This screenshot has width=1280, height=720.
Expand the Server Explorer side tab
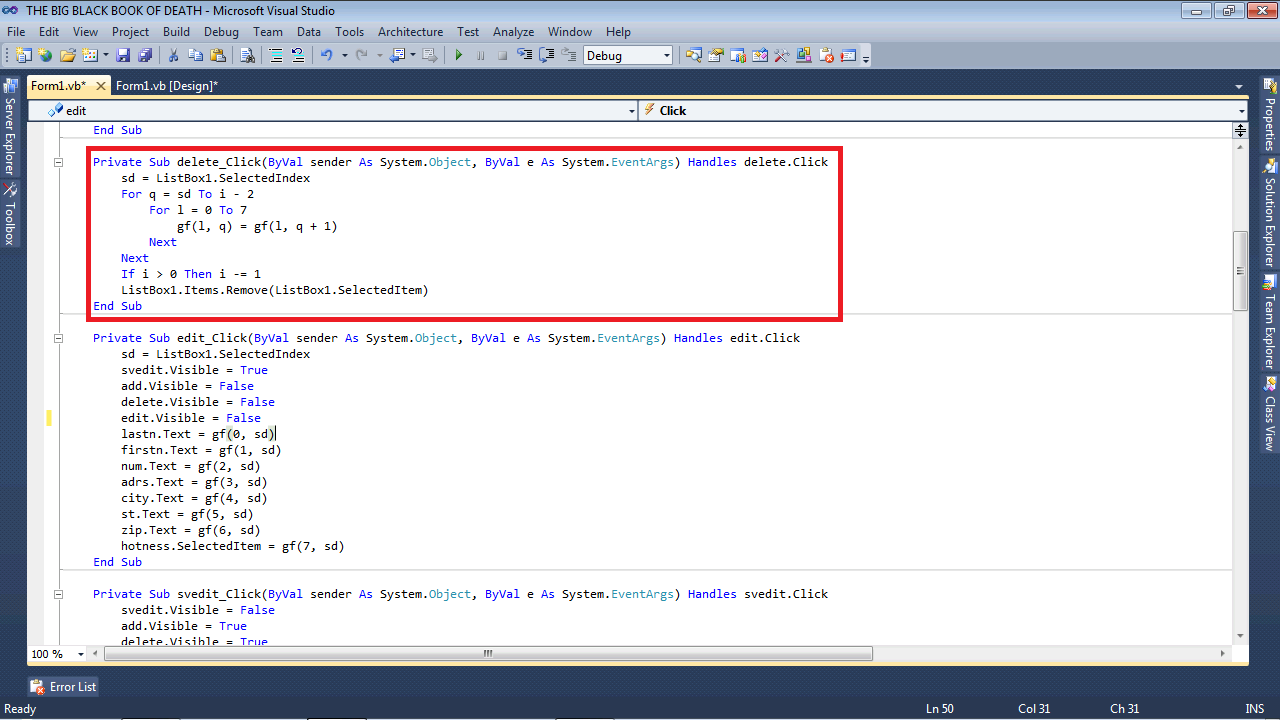10,127
